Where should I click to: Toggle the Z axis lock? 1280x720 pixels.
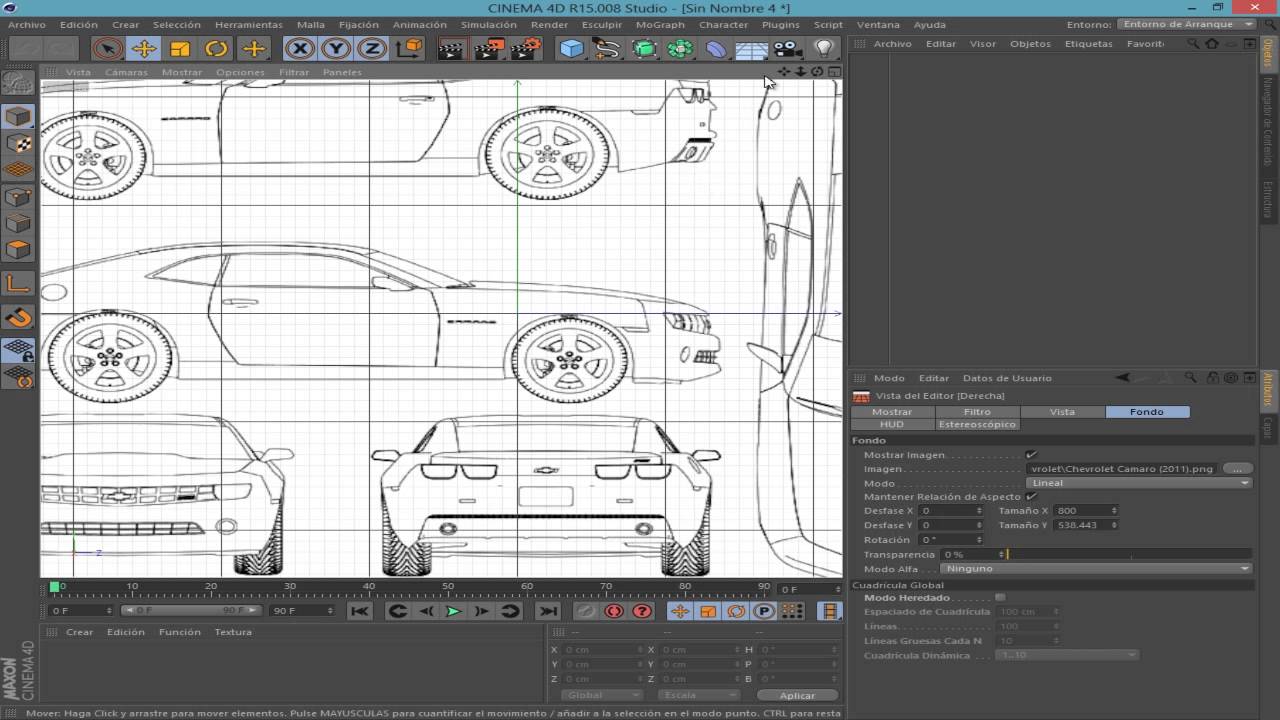[x=371, y=48]
